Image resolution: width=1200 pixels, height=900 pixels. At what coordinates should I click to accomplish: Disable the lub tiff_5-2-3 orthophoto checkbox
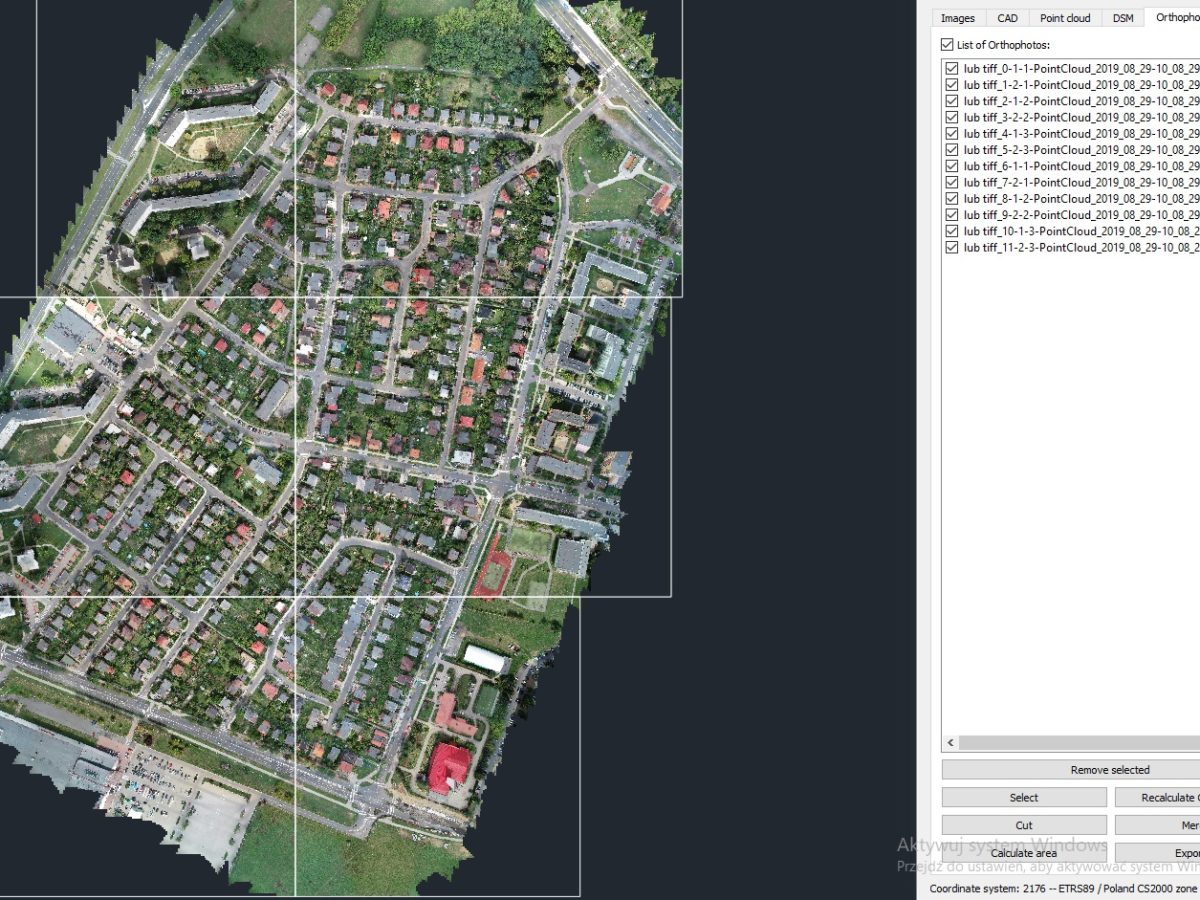coord(952,150)
